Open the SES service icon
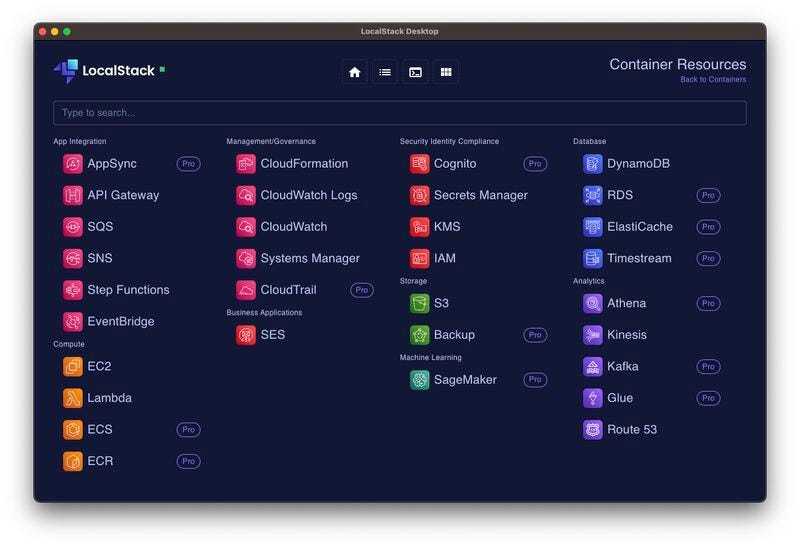This screenshot has width=800, height=547. [x=246, y=335]
